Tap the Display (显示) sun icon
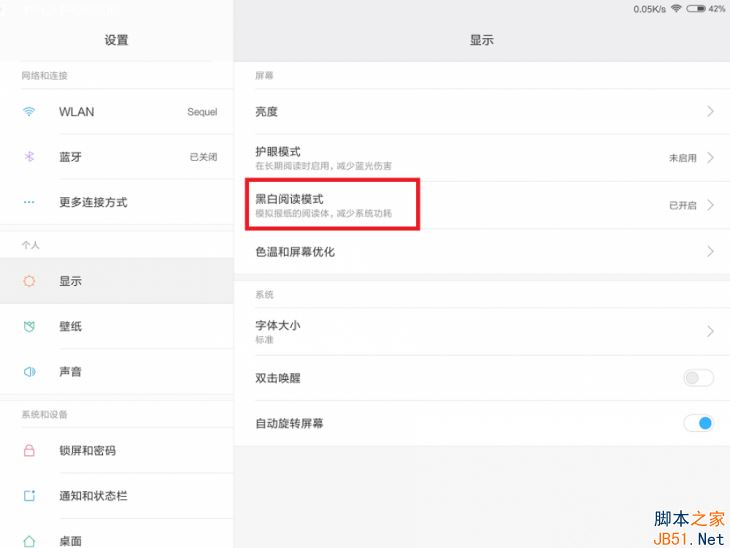 point(30,281)
